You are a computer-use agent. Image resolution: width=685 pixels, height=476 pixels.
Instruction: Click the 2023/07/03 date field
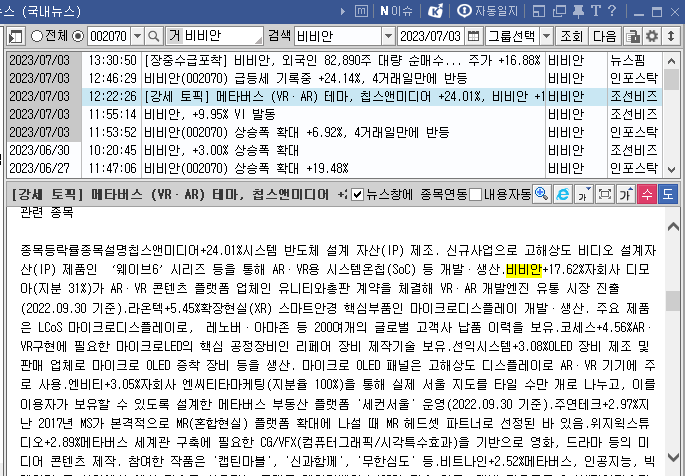431,36
